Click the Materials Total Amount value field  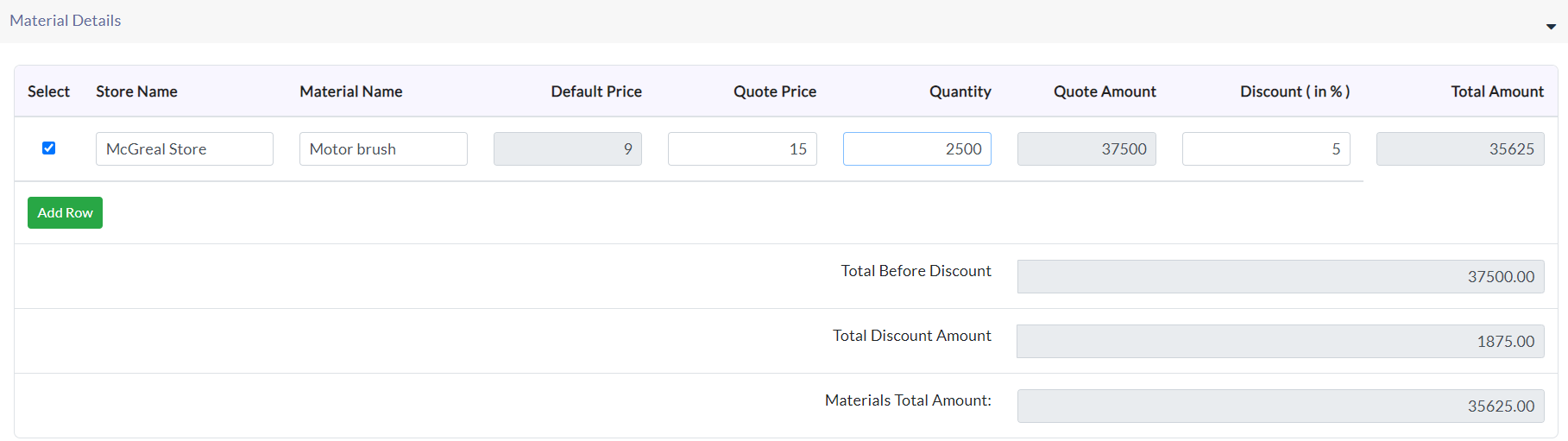1281,406
